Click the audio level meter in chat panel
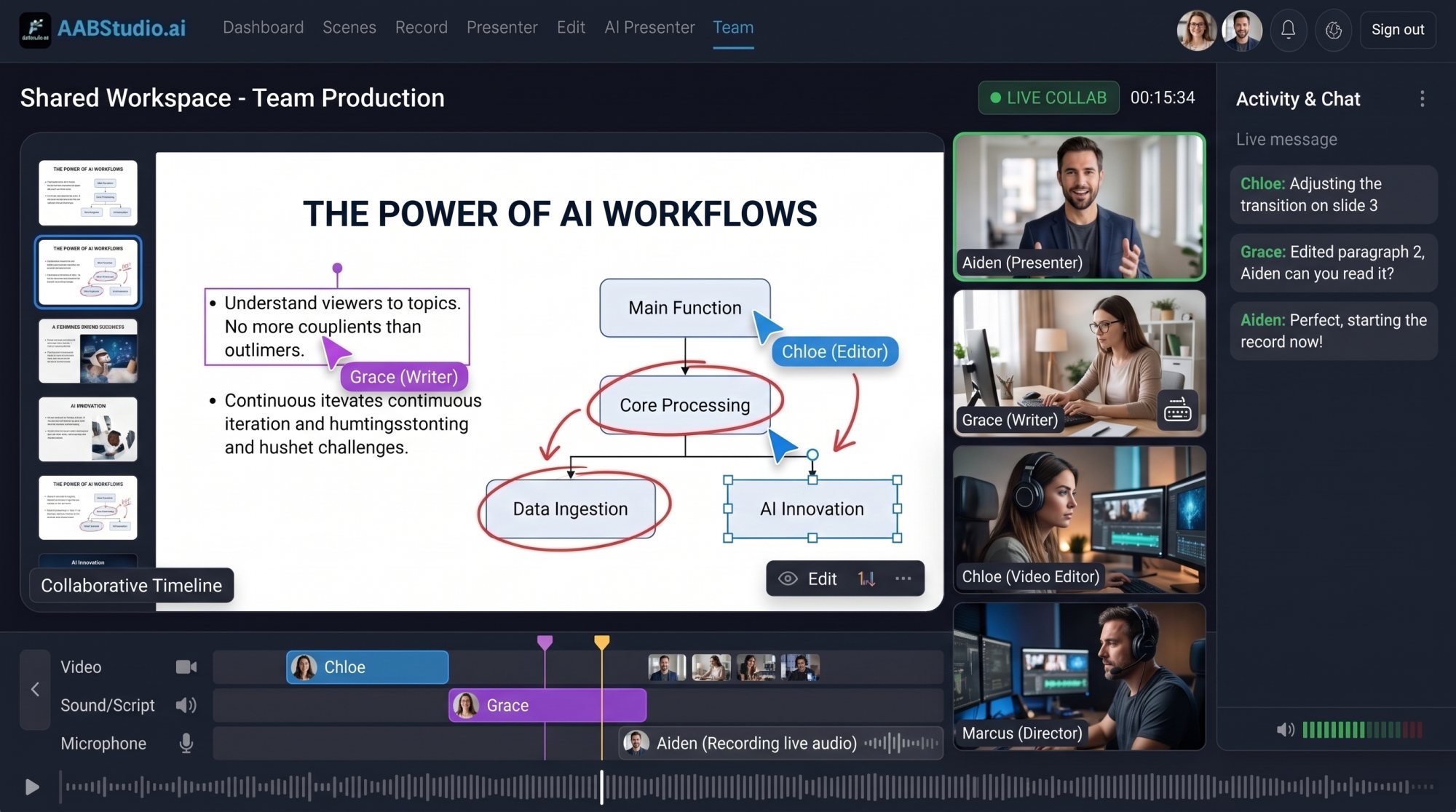The width and height of the screenshot is (1456, 812). [x=1362, y=729]
